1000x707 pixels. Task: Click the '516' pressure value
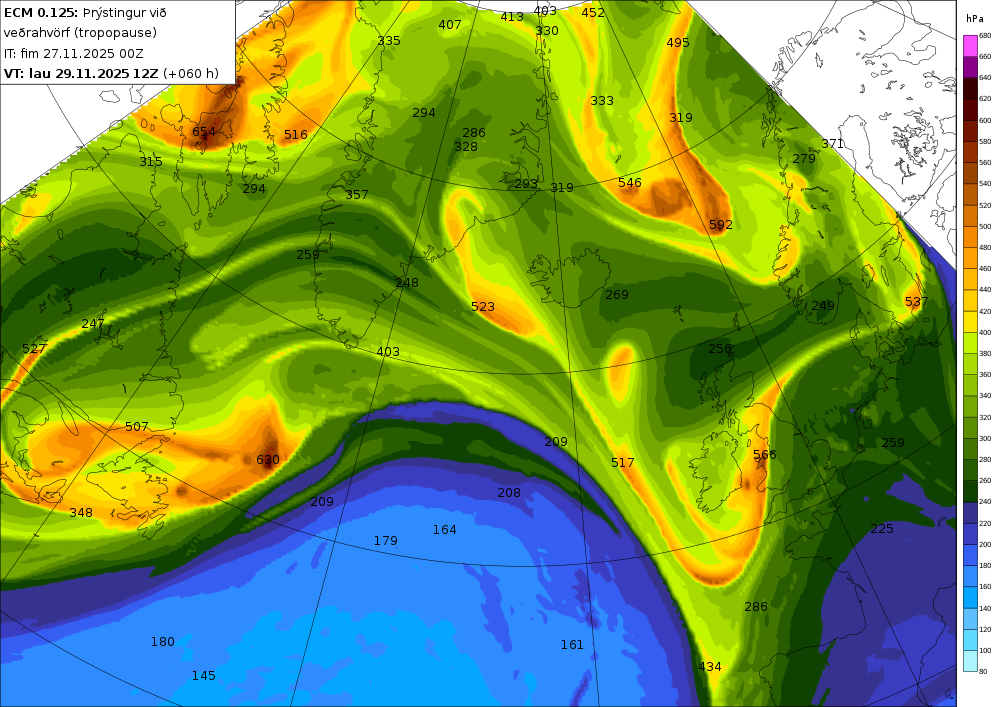click(x=296, y=135)
